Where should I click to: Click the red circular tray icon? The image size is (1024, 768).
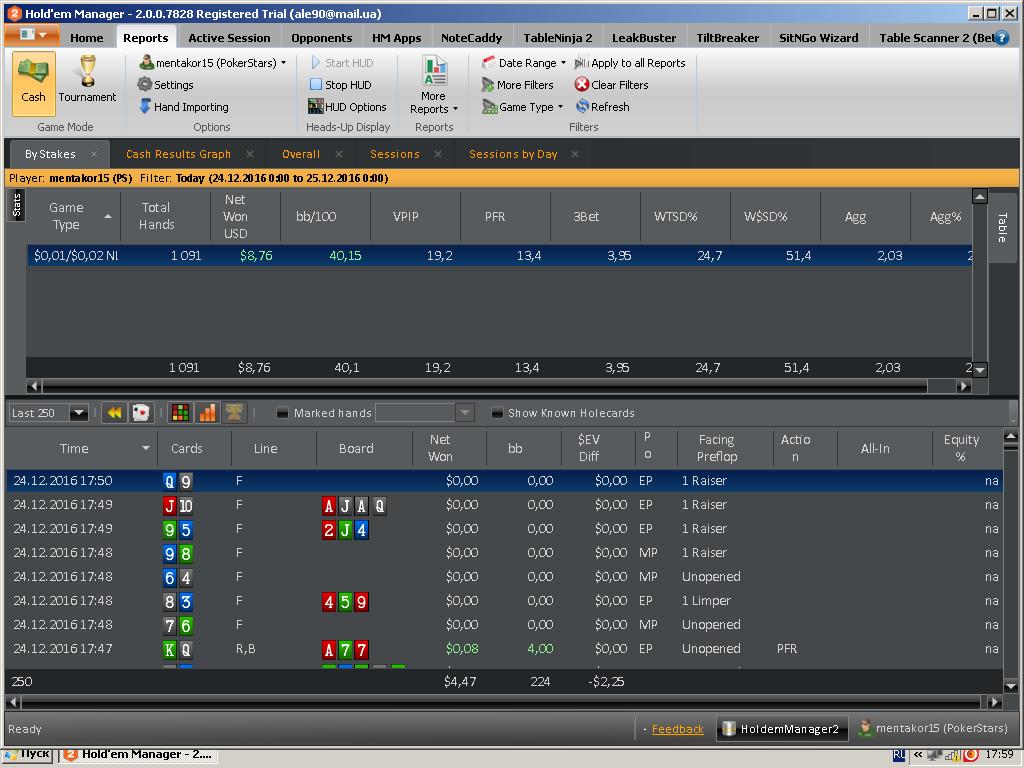pyautogui.click(x=971, y=755)
